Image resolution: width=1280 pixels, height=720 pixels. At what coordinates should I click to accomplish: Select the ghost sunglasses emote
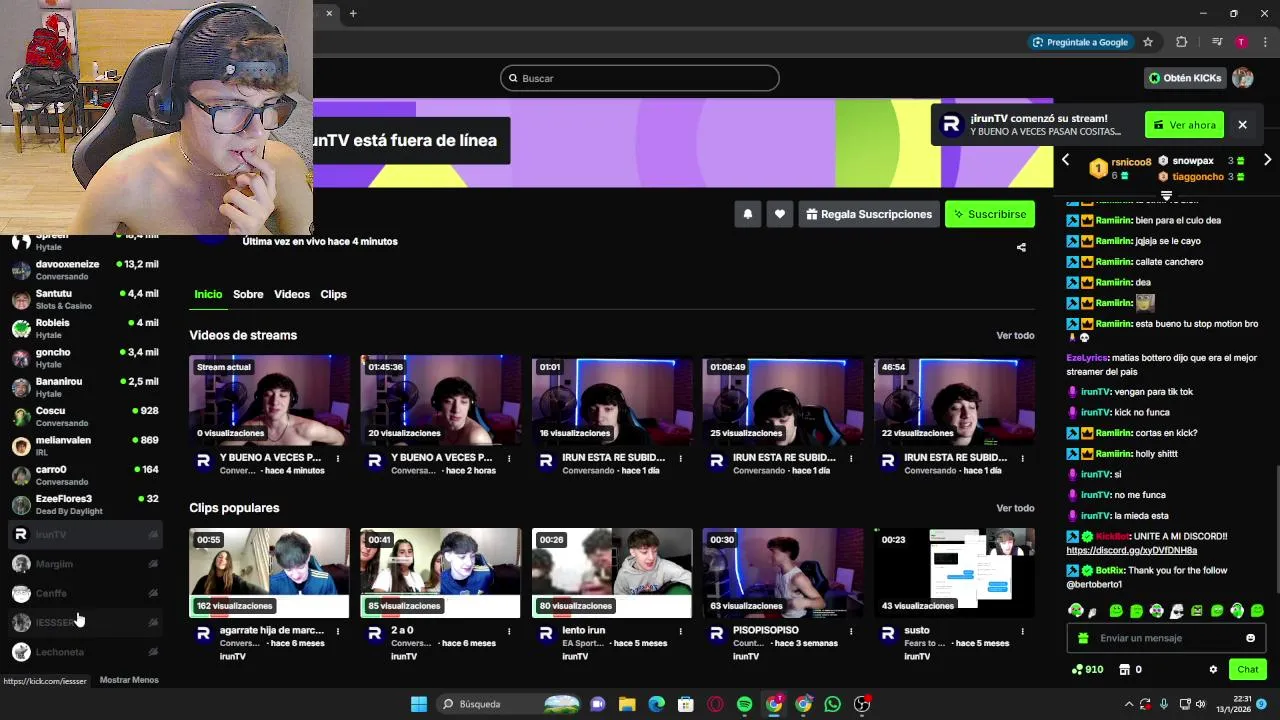(x=1177, y=610)
